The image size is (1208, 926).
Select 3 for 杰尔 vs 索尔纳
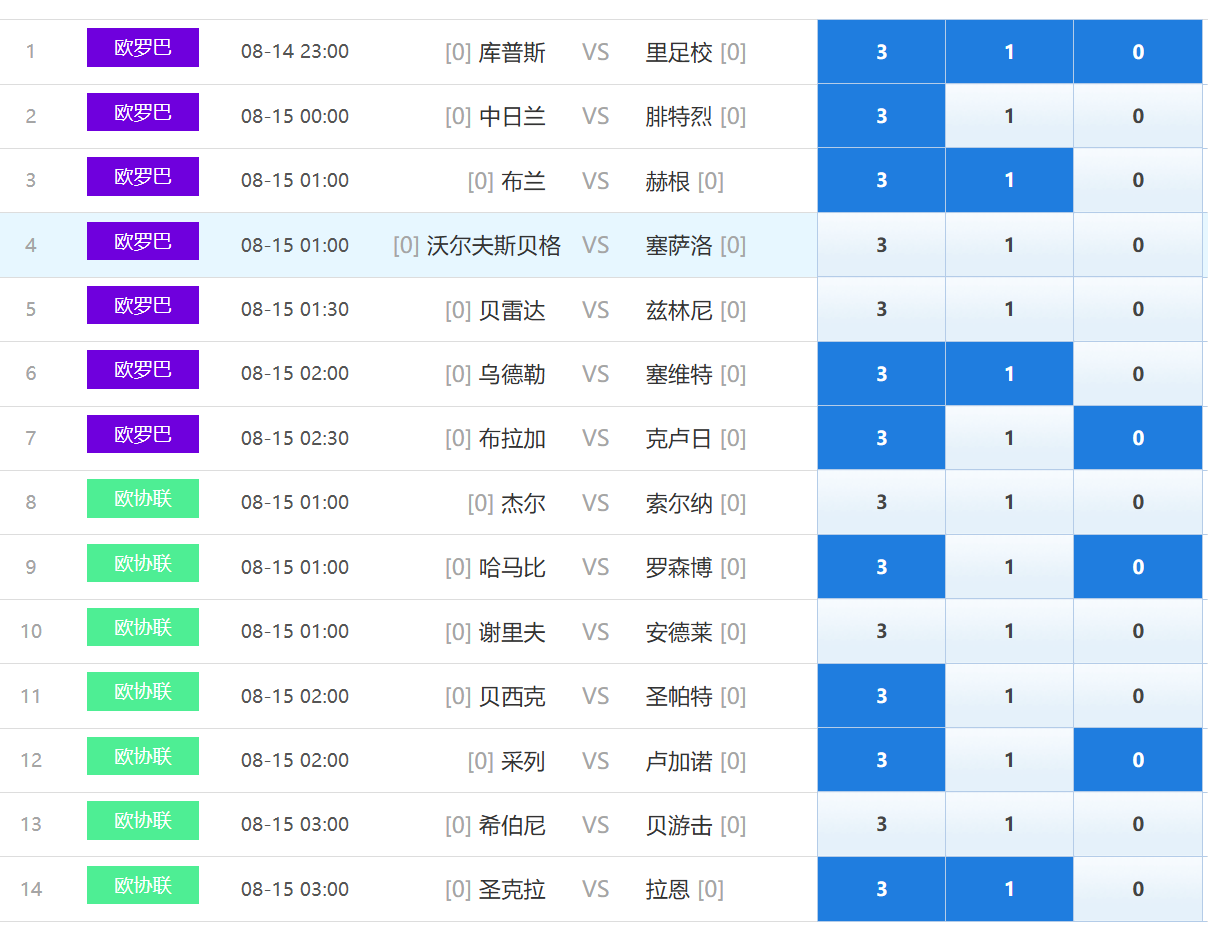[x=881, y=502]
